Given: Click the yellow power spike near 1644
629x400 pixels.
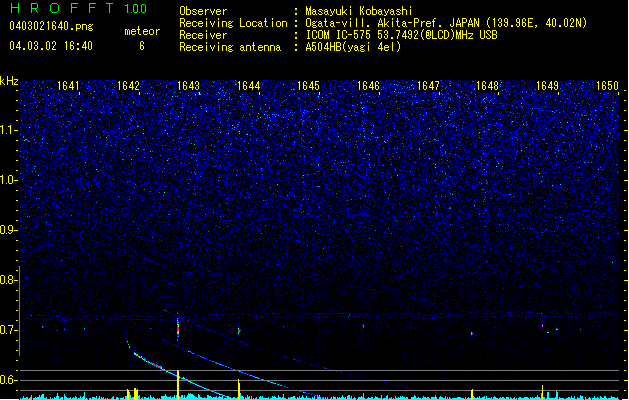Looking at the screenshot, I should (239, 389).
